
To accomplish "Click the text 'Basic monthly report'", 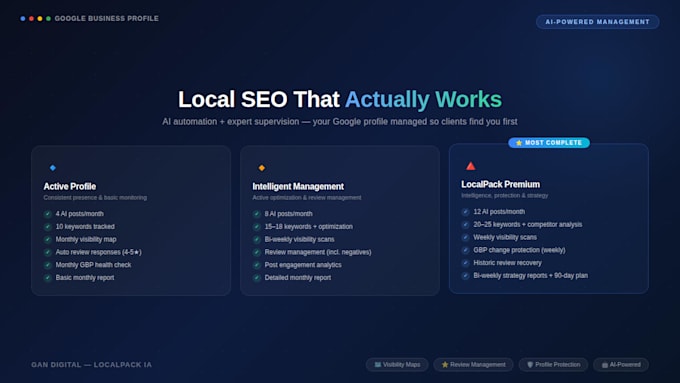I will click(85, 278).
